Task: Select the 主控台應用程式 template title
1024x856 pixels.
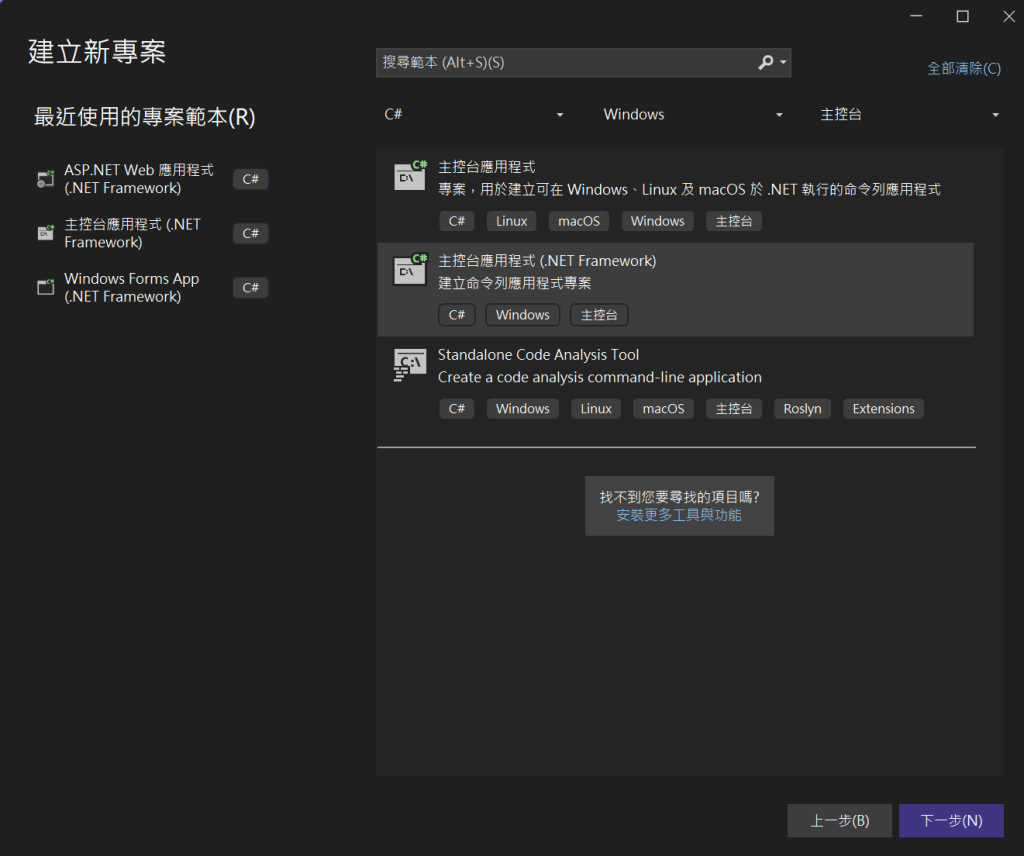Action: click(487, 167)
